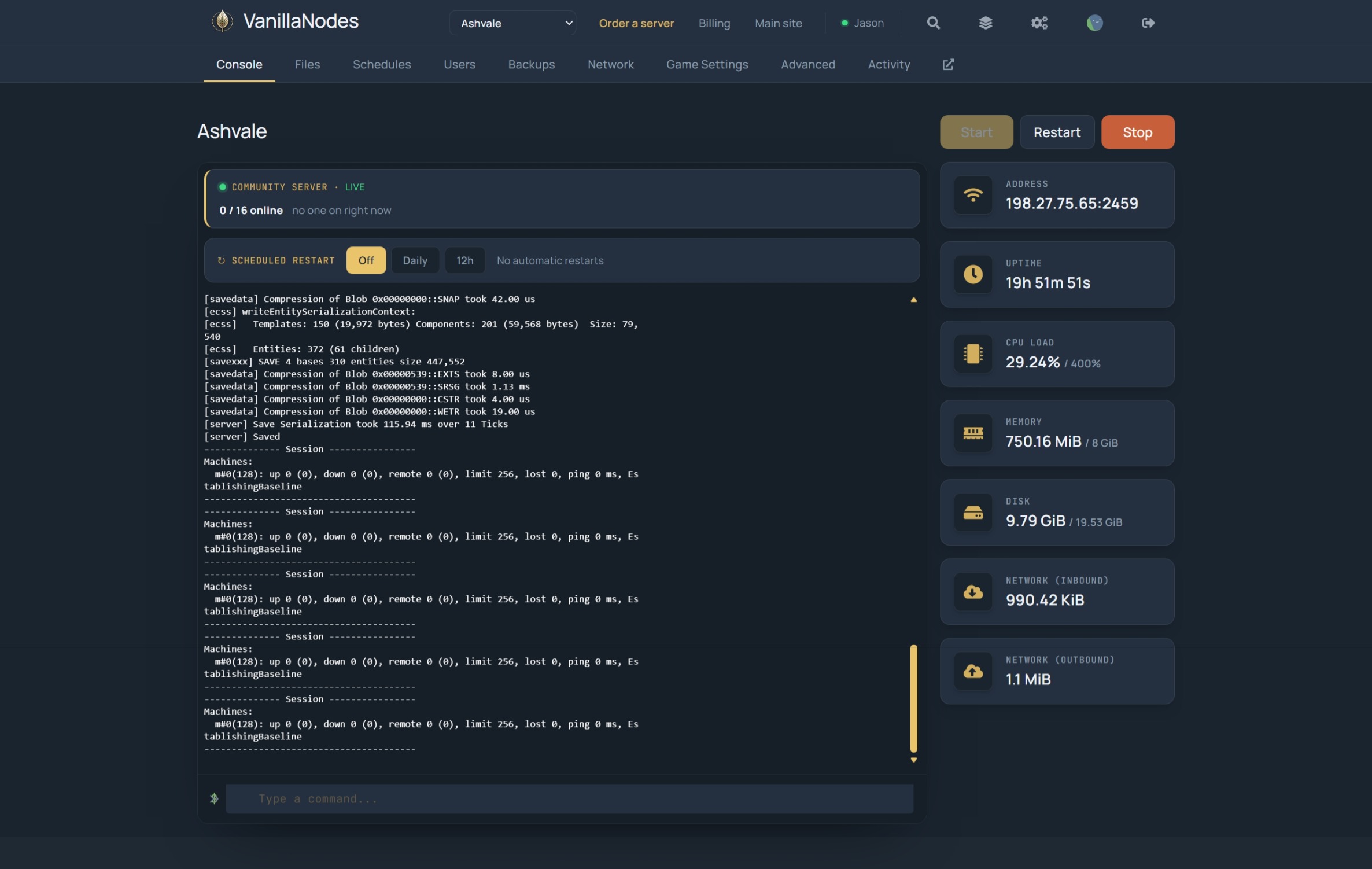1372x869 pixels.
Task: Open the Schedules tab
Action: (382, 64)
